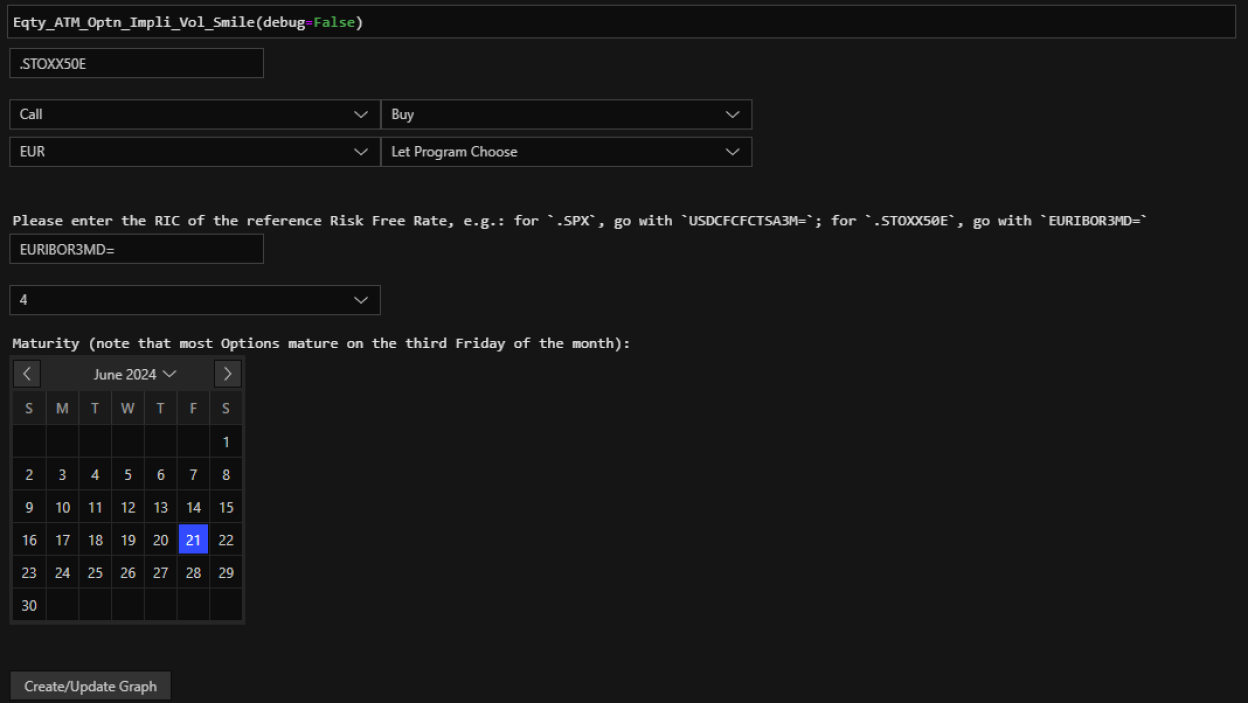
Task: Select June 1 in the calendar
Action: (226, 442)
